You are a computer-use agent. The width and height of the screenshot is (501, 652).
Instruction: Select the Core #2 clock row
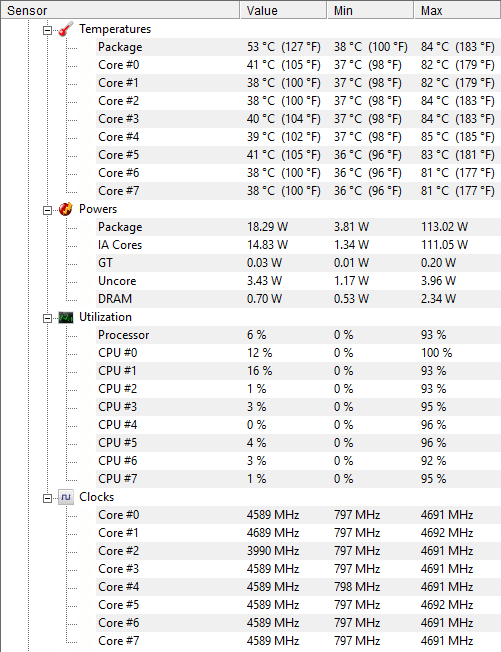pos(298,551)
